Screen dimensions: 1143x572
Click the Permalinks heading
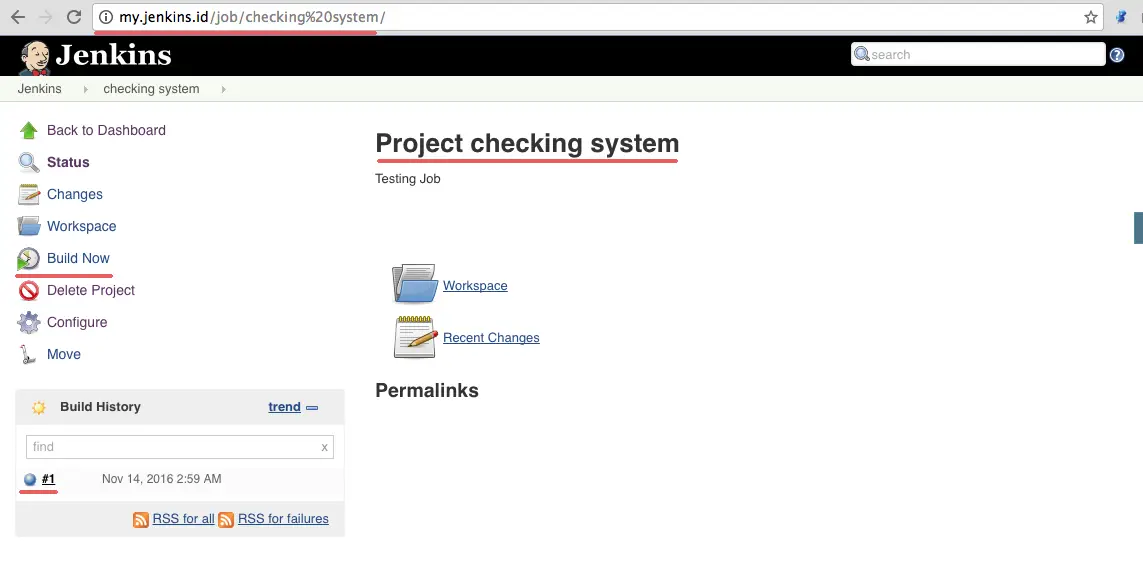coord(427,391)
